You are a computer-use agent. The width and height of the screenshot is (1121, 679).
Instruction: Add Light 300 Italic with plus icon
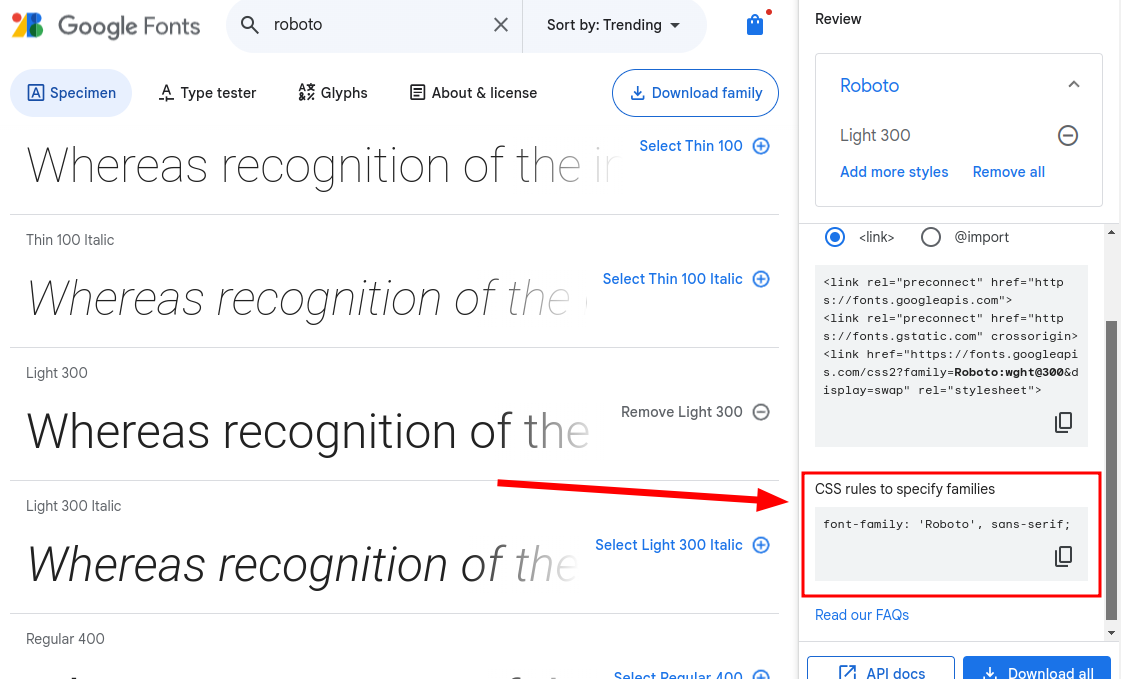pyautogui.click(x=761, y=545)
